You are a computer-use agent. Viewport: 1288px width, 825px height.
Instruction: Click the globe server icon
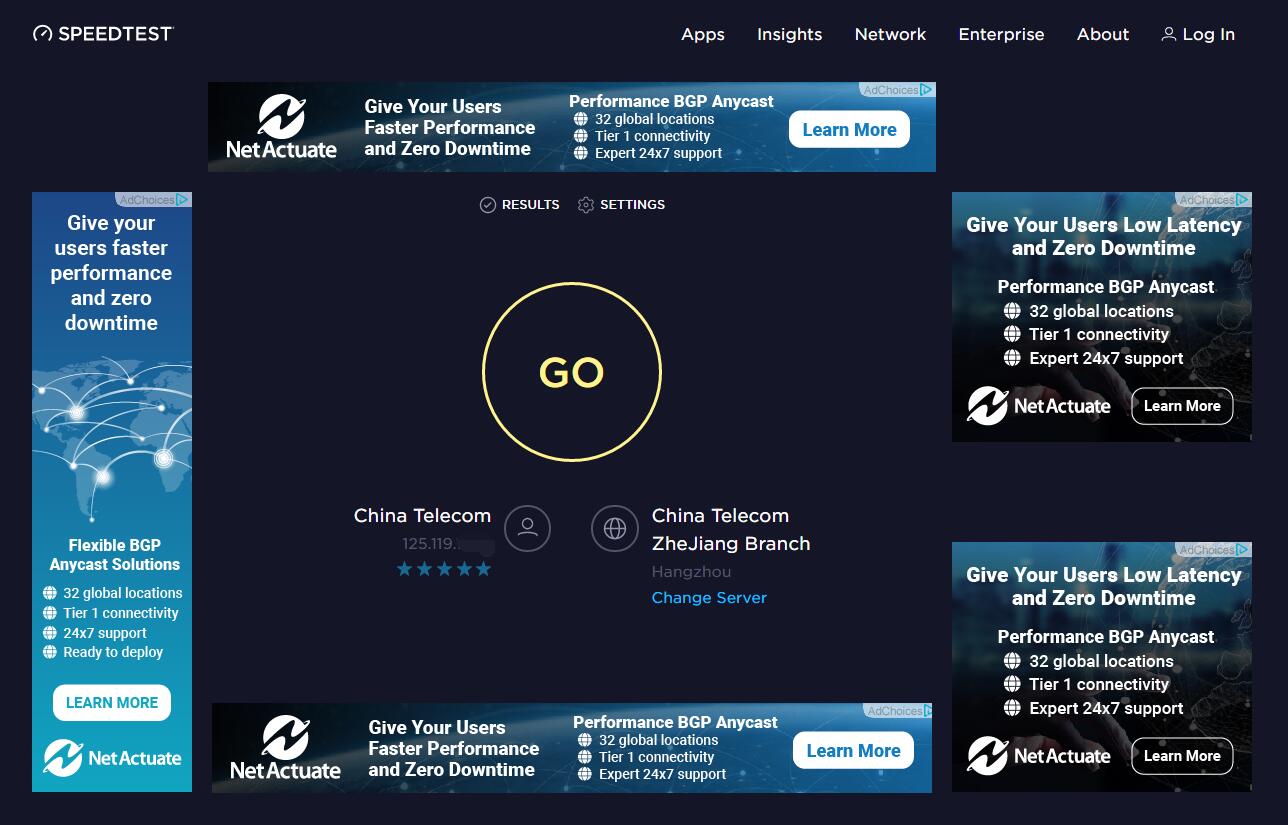pyautogui.click(x=615, y=528)
